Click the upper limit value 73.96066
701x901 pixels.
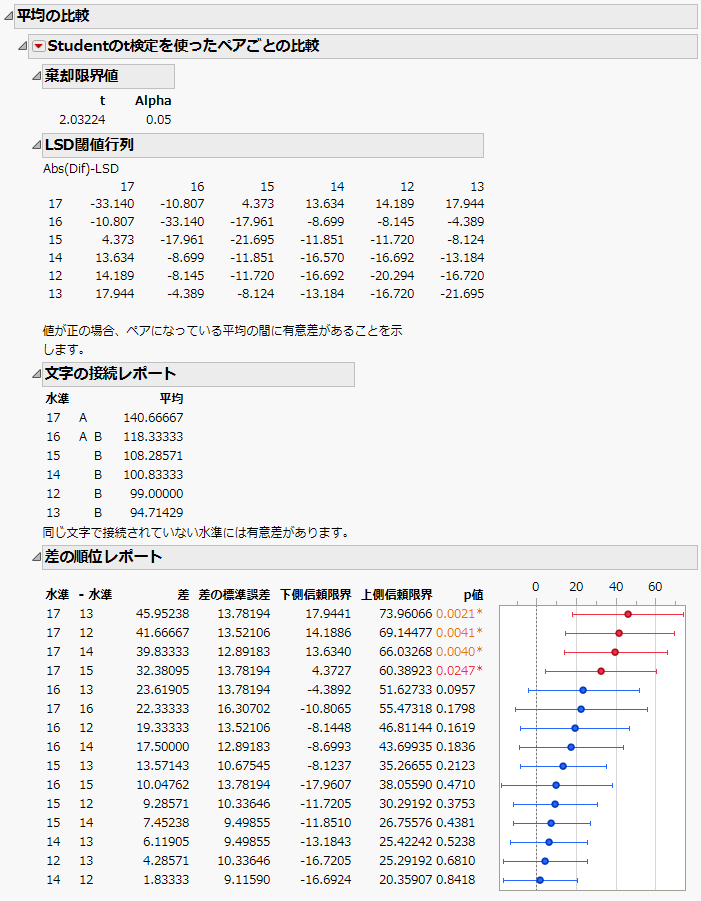point(406,614)
